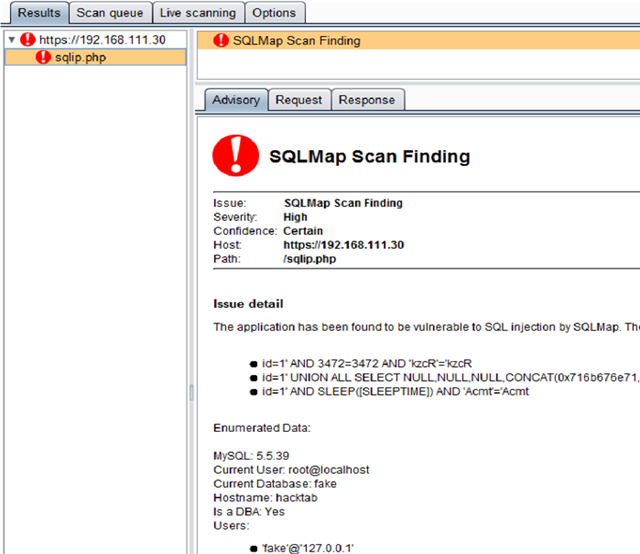This screenshot has height=554, width=640.
Task: Click the Path value /sqlip.php
Action: (x=310, y=259)
